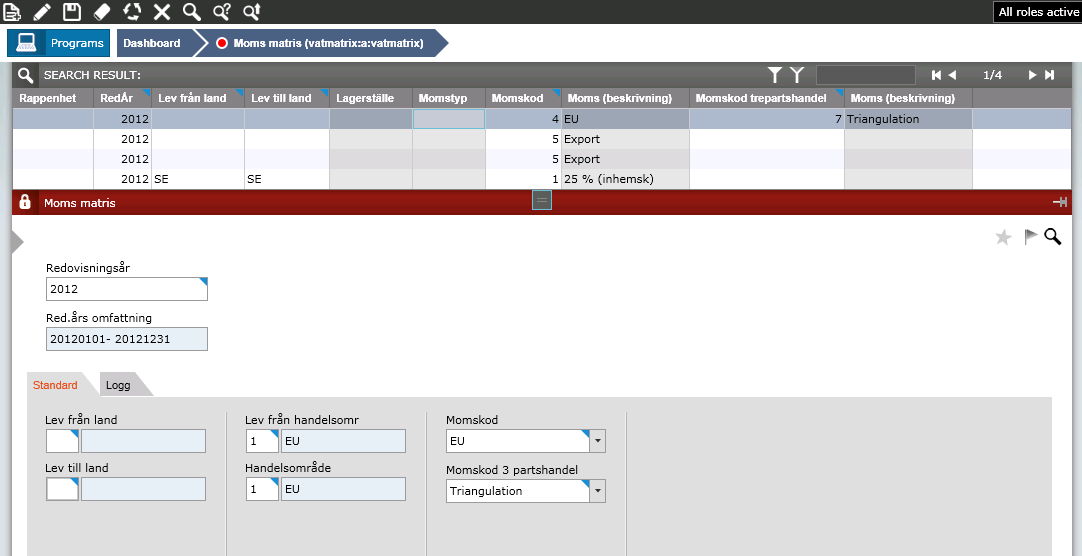1082x556 pixels.
Task: Jump to the last record
Action: (x=1050, y=75)
